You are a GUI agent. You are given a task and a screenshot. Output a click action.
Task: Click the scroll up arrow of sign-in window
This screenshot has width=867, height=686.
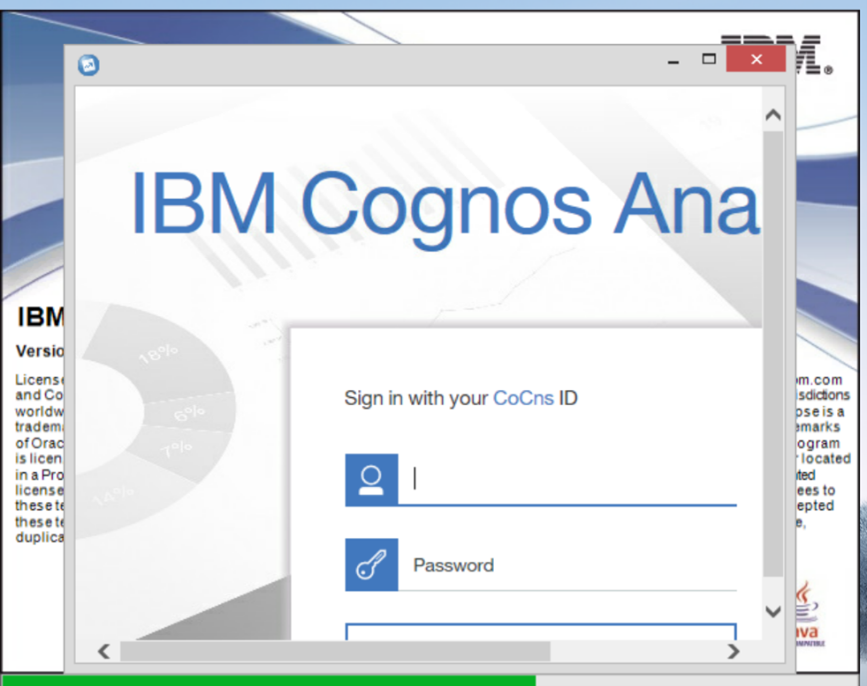point(773,115)
